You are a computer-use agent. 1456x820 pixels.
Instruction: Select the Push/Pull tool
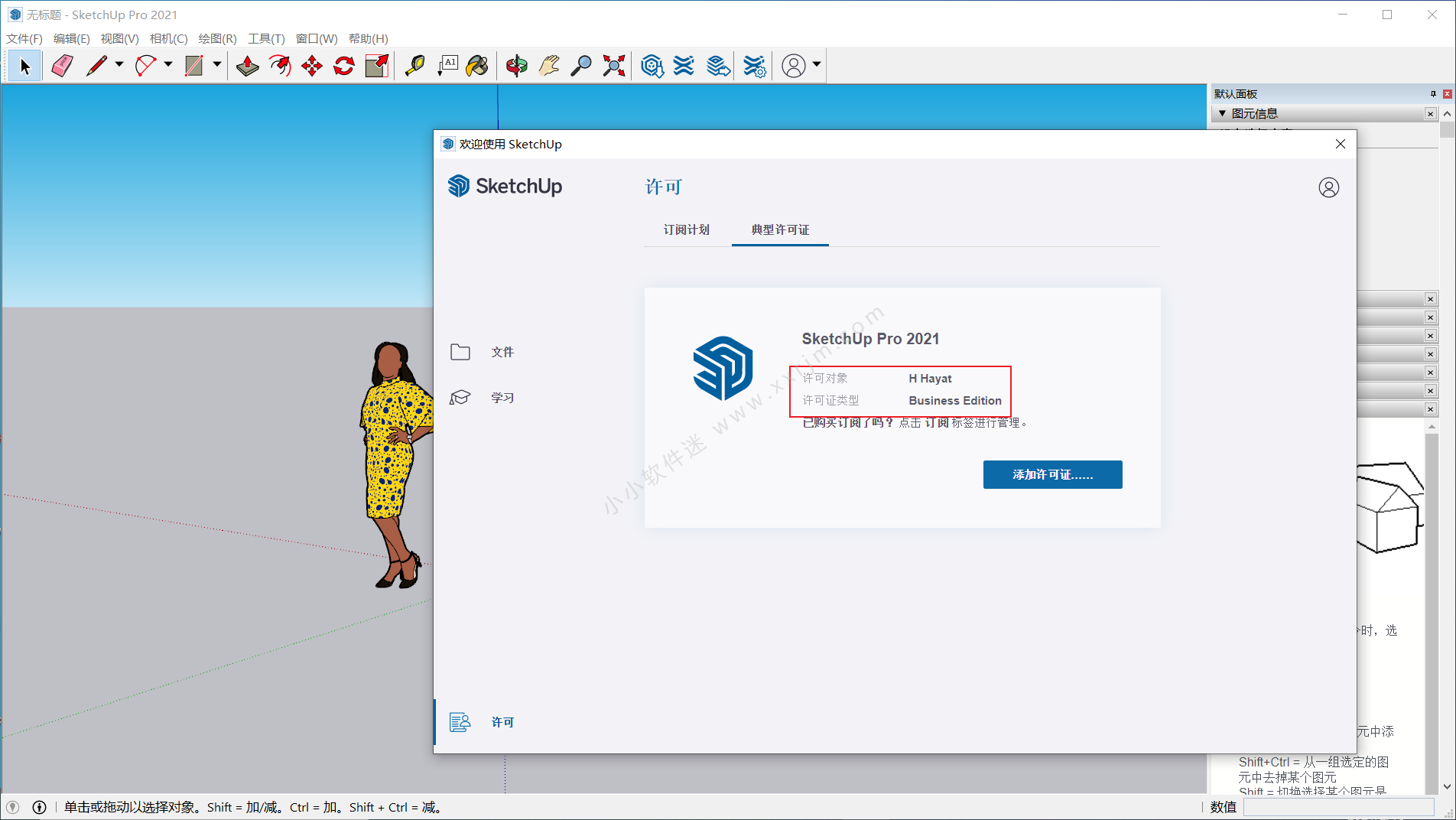tap(247, 67)
